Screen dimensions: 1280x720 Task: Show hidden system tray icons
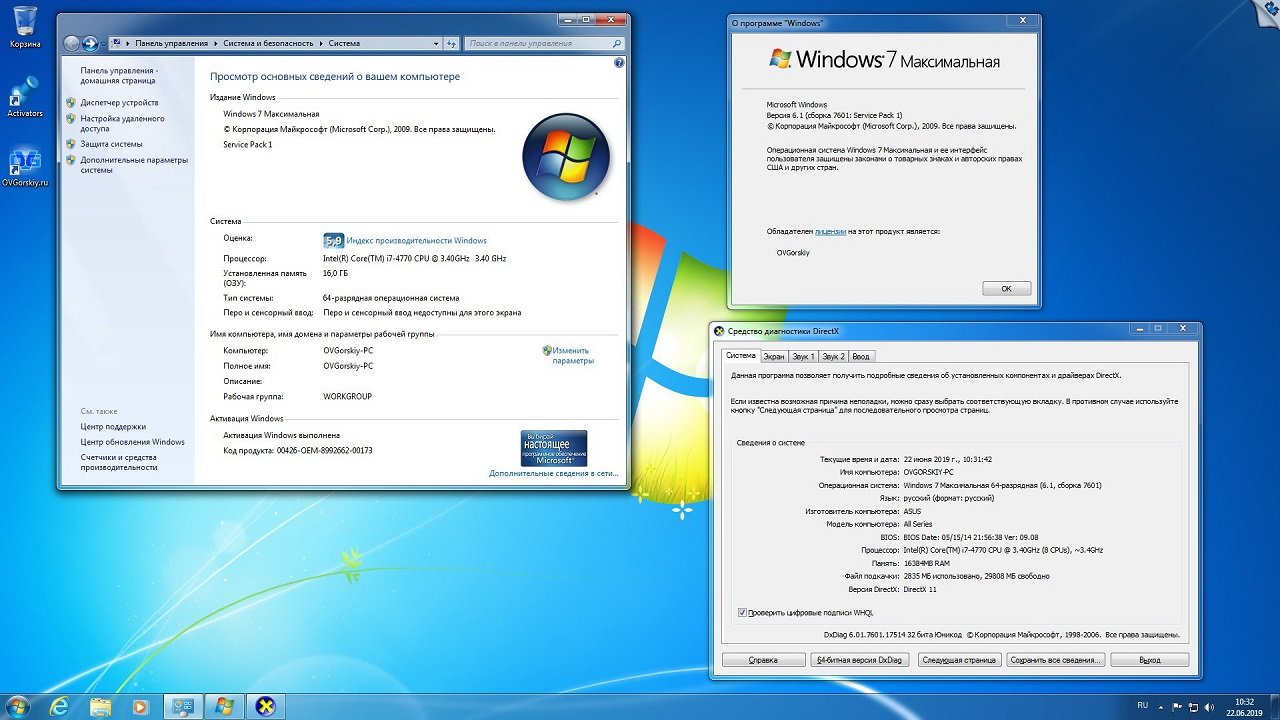(x=1160, y=706)
